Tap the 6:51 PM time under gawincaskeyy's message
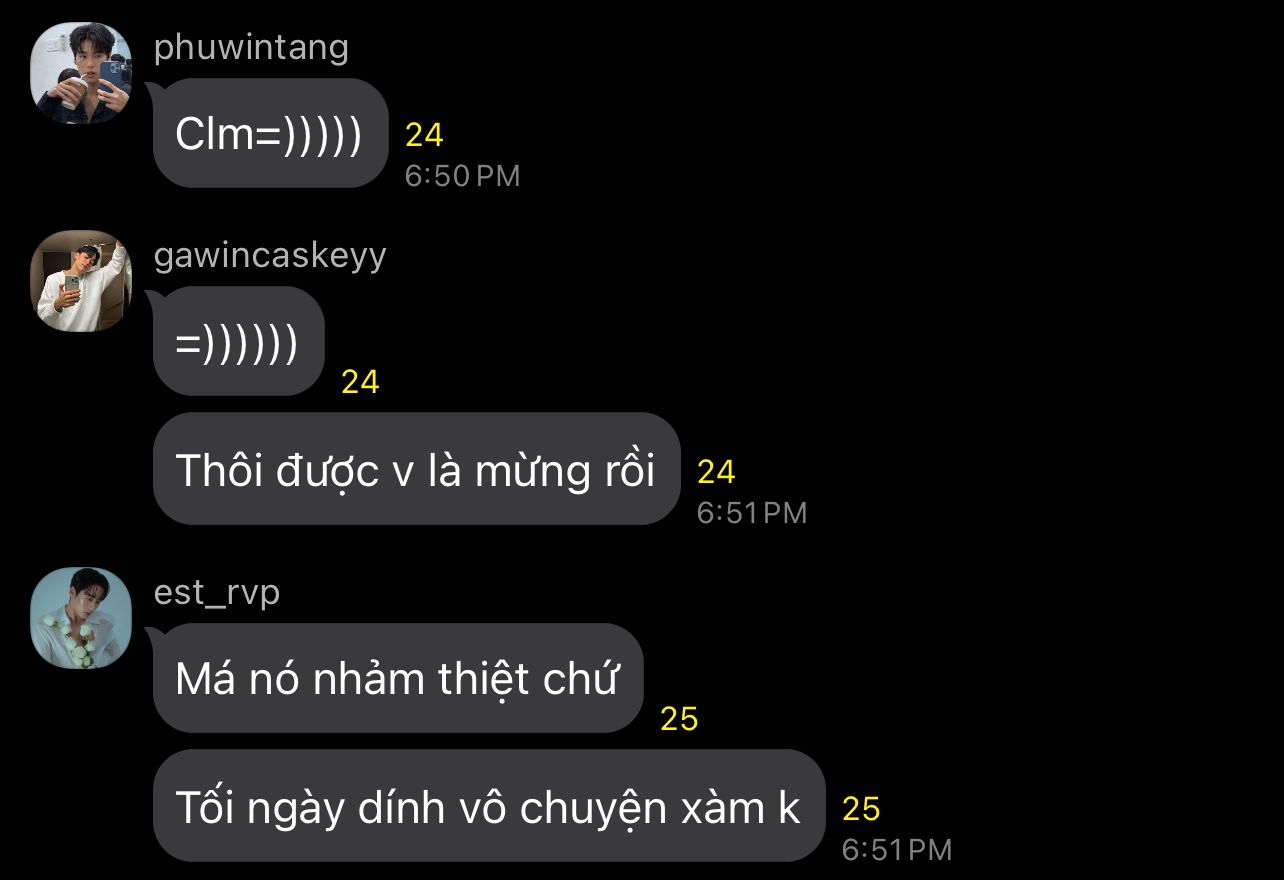 coord(751,513)
